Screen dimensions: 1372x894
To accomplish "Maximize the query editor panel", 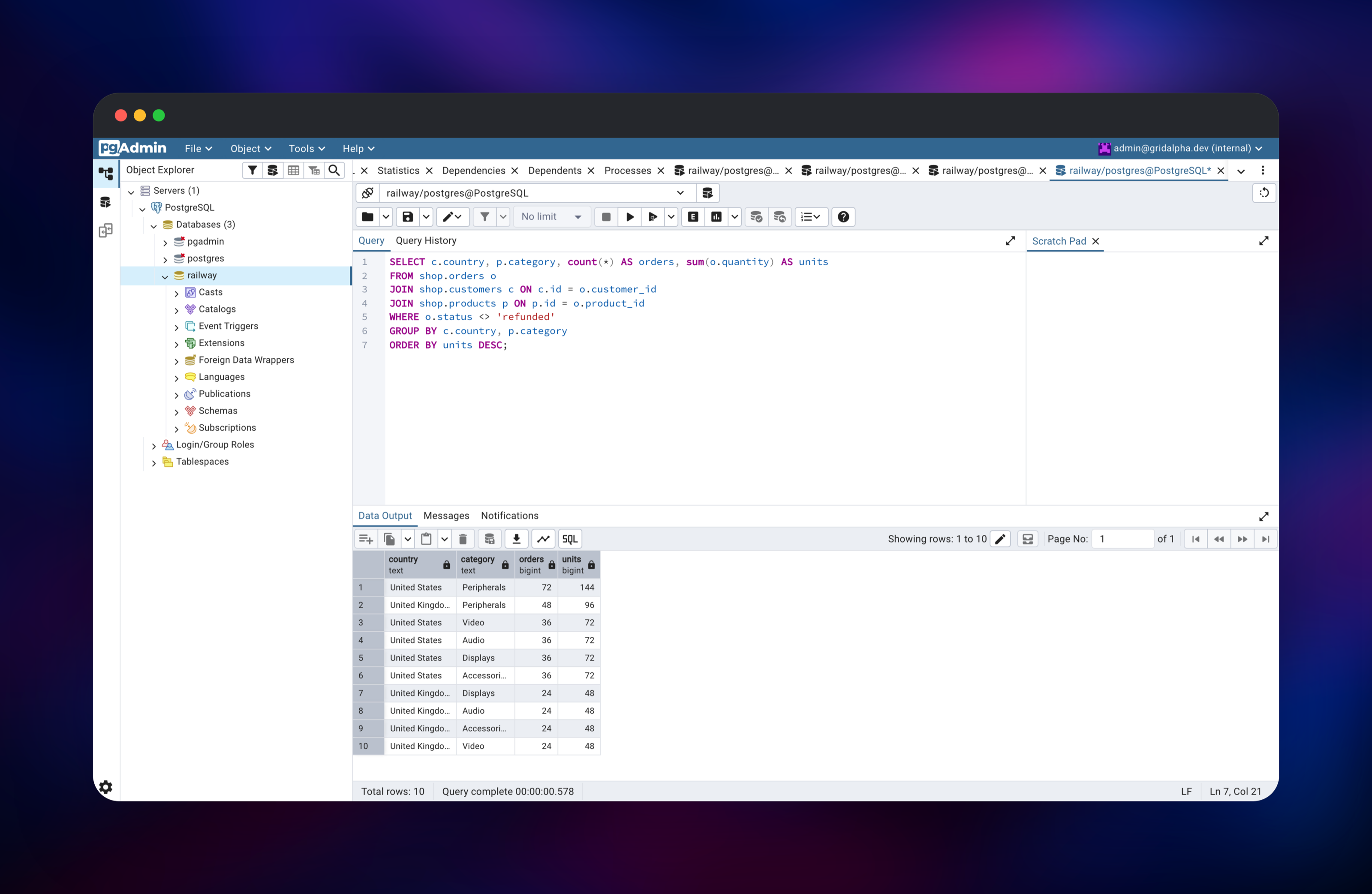I will click(x=1010, y=241).
